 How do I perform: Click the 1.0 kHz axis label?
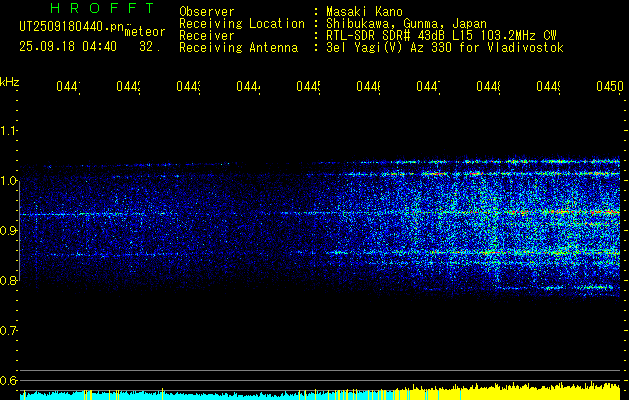[9, 181]
